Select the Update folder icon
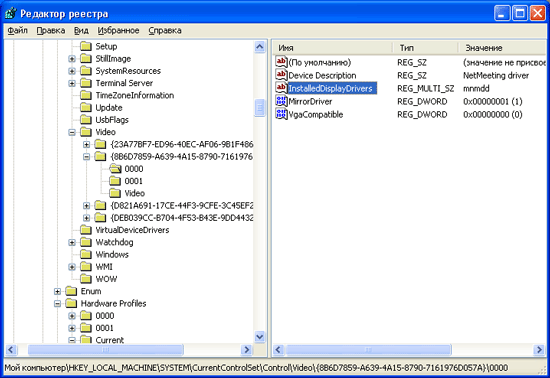Image resolution: width=550 pixels, height=378 pixels. 86,107
